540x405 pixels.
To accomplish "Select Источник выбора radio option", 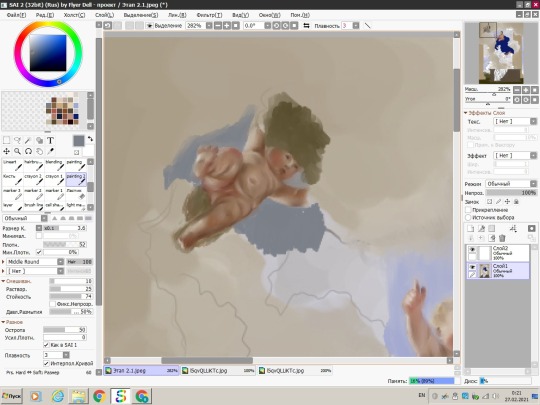I will (468, 218).
